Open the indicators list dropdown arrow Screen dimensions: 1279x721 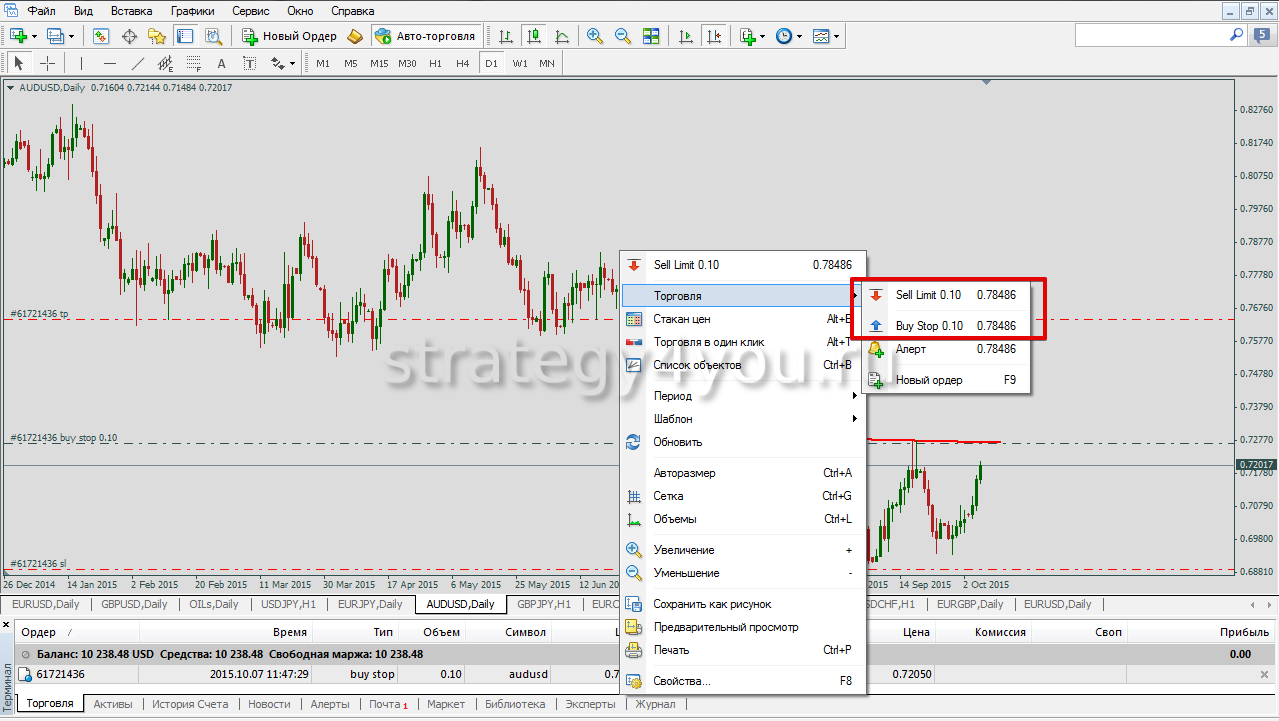pos(762,36)
